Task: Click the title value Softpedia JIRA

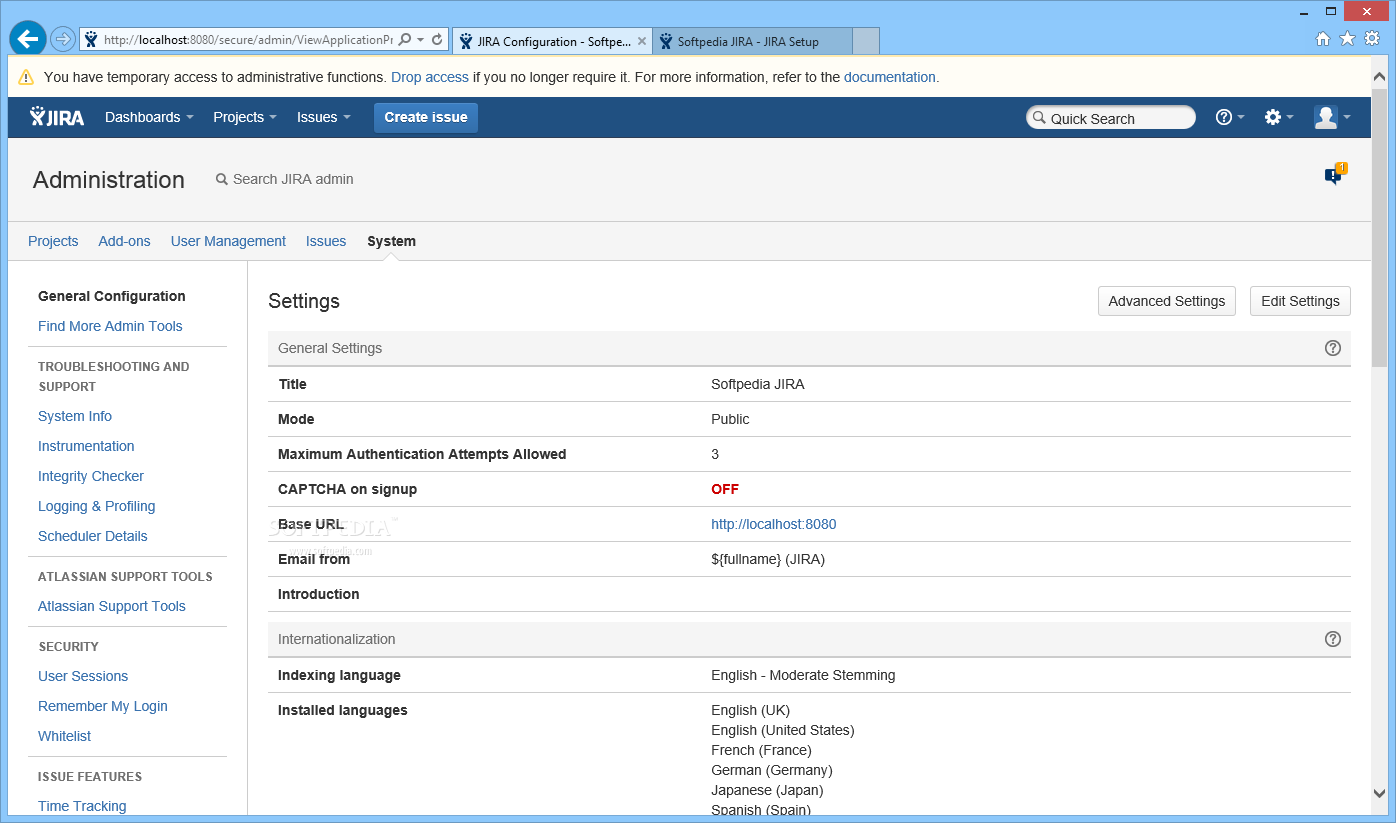Action: (758, 384)
